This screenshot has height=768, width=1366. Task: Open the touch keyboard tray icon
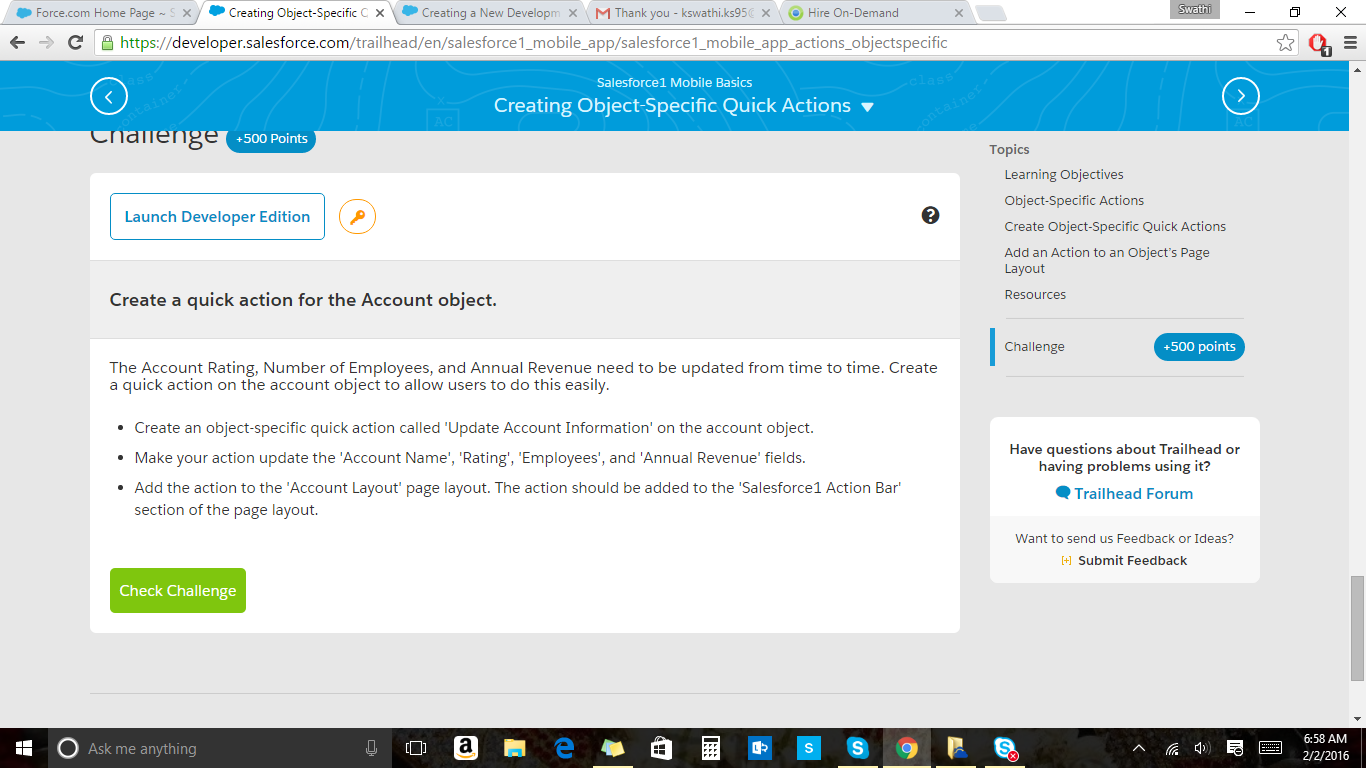1270,748
